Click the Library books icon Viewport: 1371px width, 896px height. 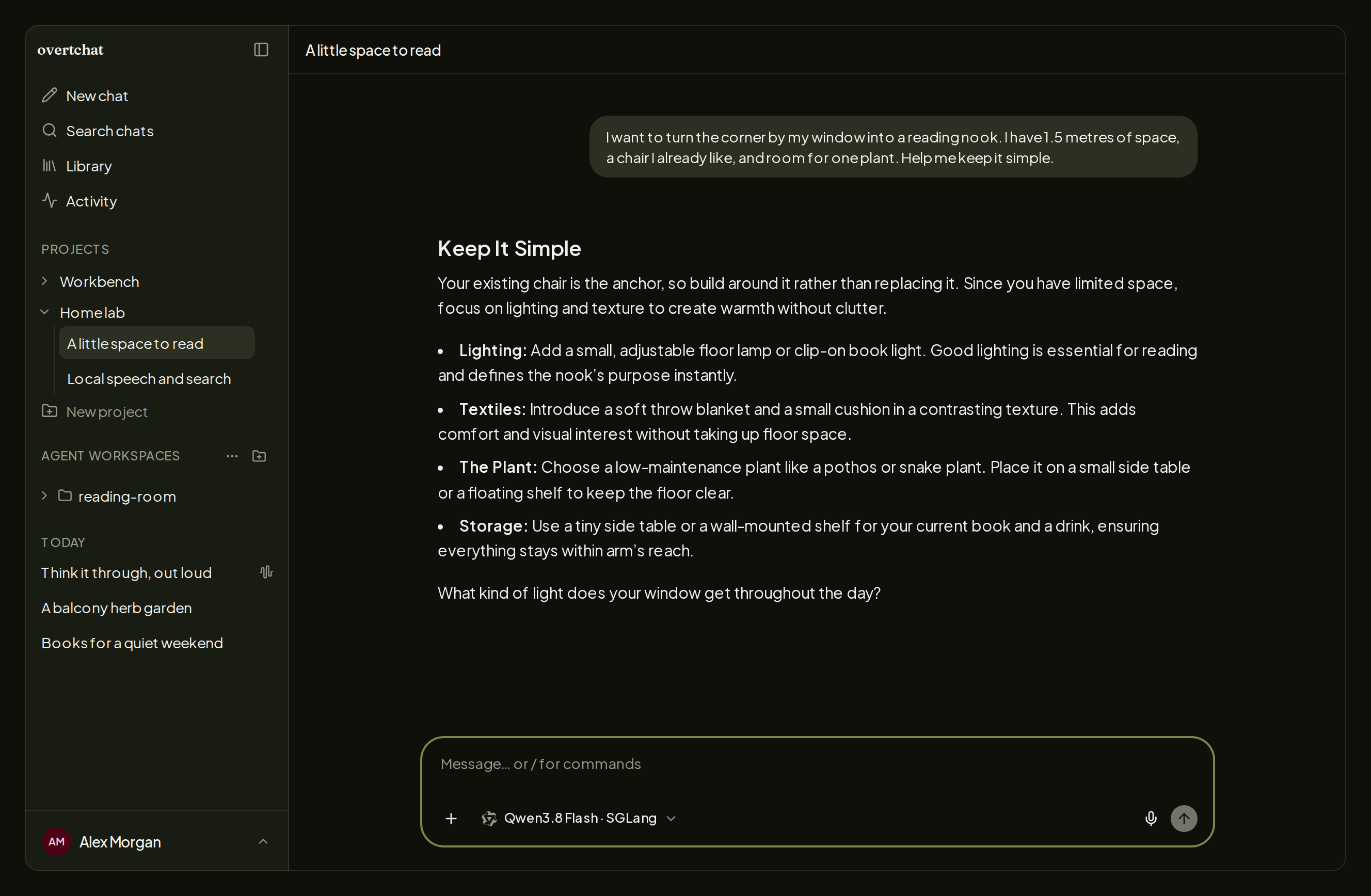point(50,166)
